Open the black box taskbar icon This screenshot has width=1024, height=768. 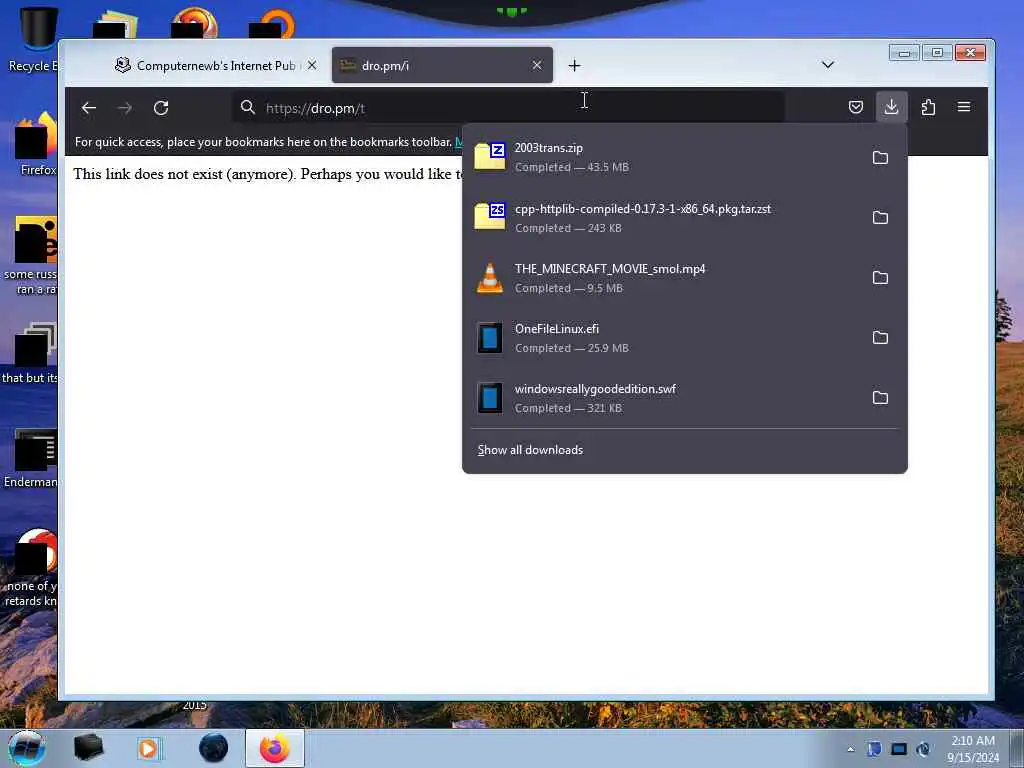[x=88, y=748]
